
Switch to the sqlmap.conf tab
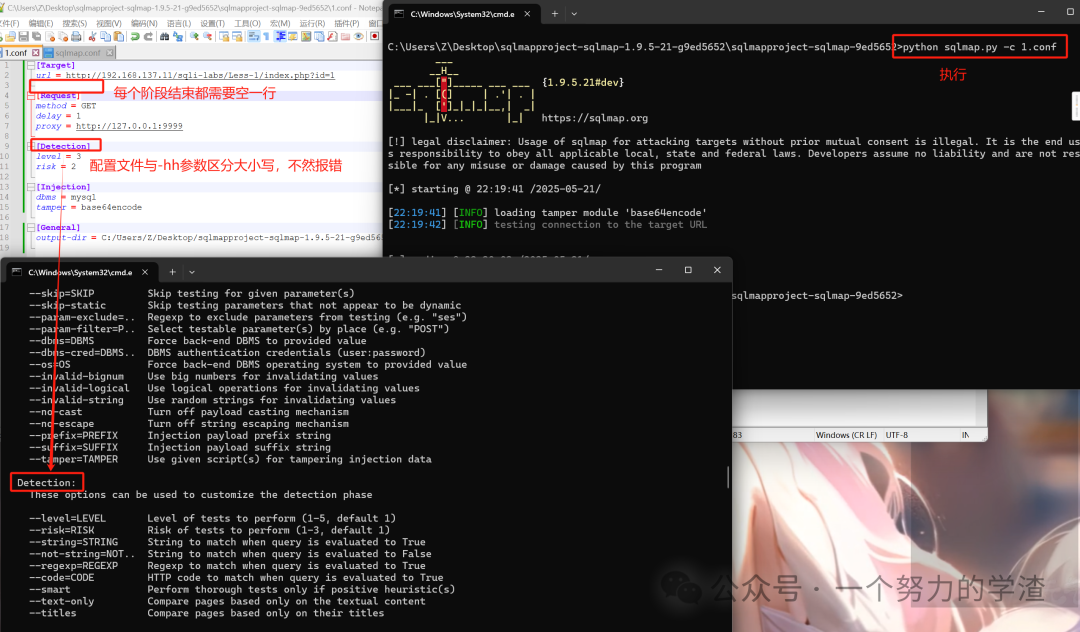[x=78, y=52]
